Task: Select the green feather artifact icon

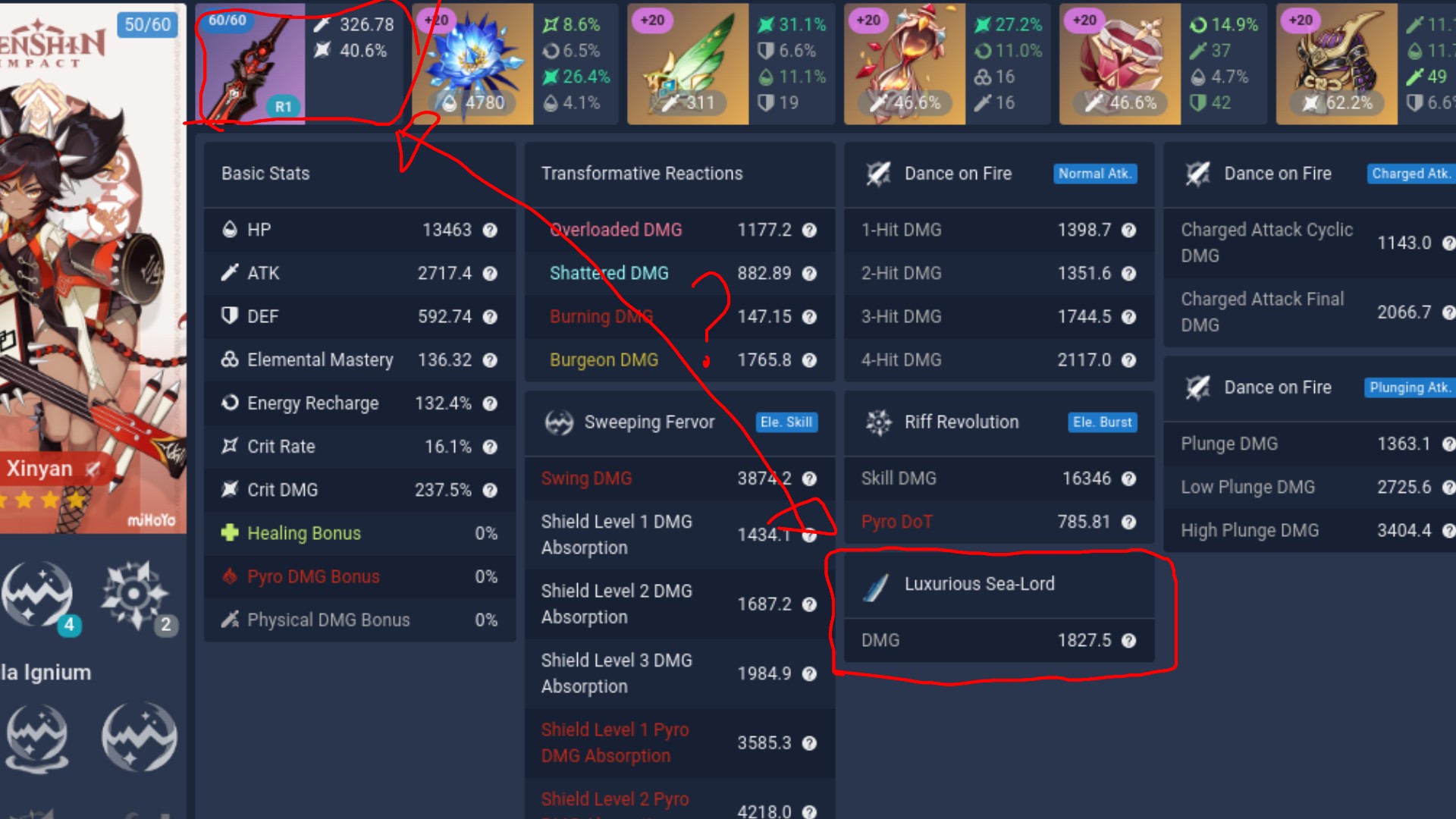Action: (x=688, y=64)
